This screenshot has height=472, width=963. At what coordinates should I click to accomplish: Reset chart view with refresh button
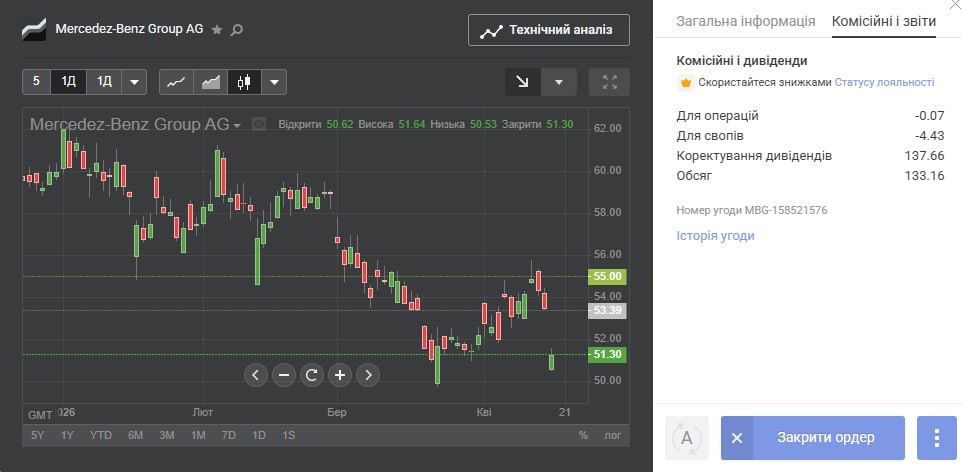click(x=311, y=375)
